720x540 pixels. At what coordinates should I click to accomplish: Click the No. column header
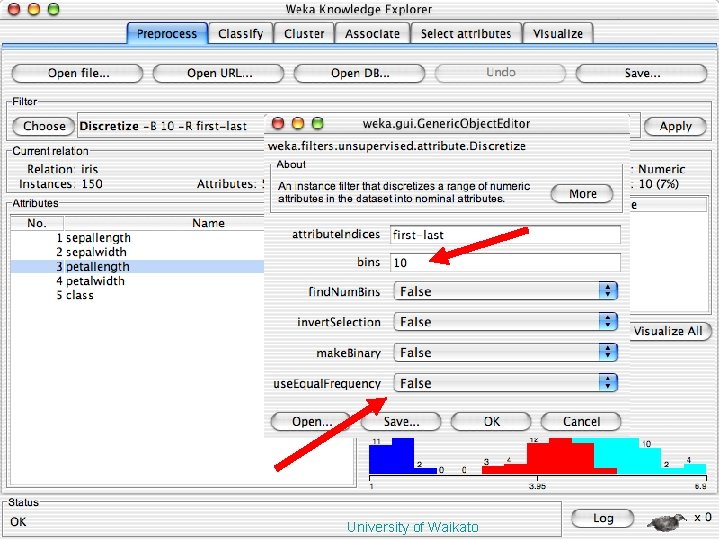pyautogui.click(x=37, y=223)
